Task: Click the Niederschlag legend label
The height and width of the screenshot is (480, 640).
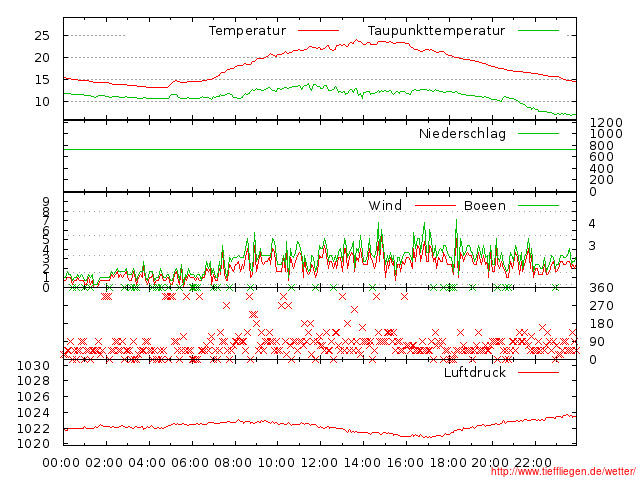Action: [x=462, y=133]
